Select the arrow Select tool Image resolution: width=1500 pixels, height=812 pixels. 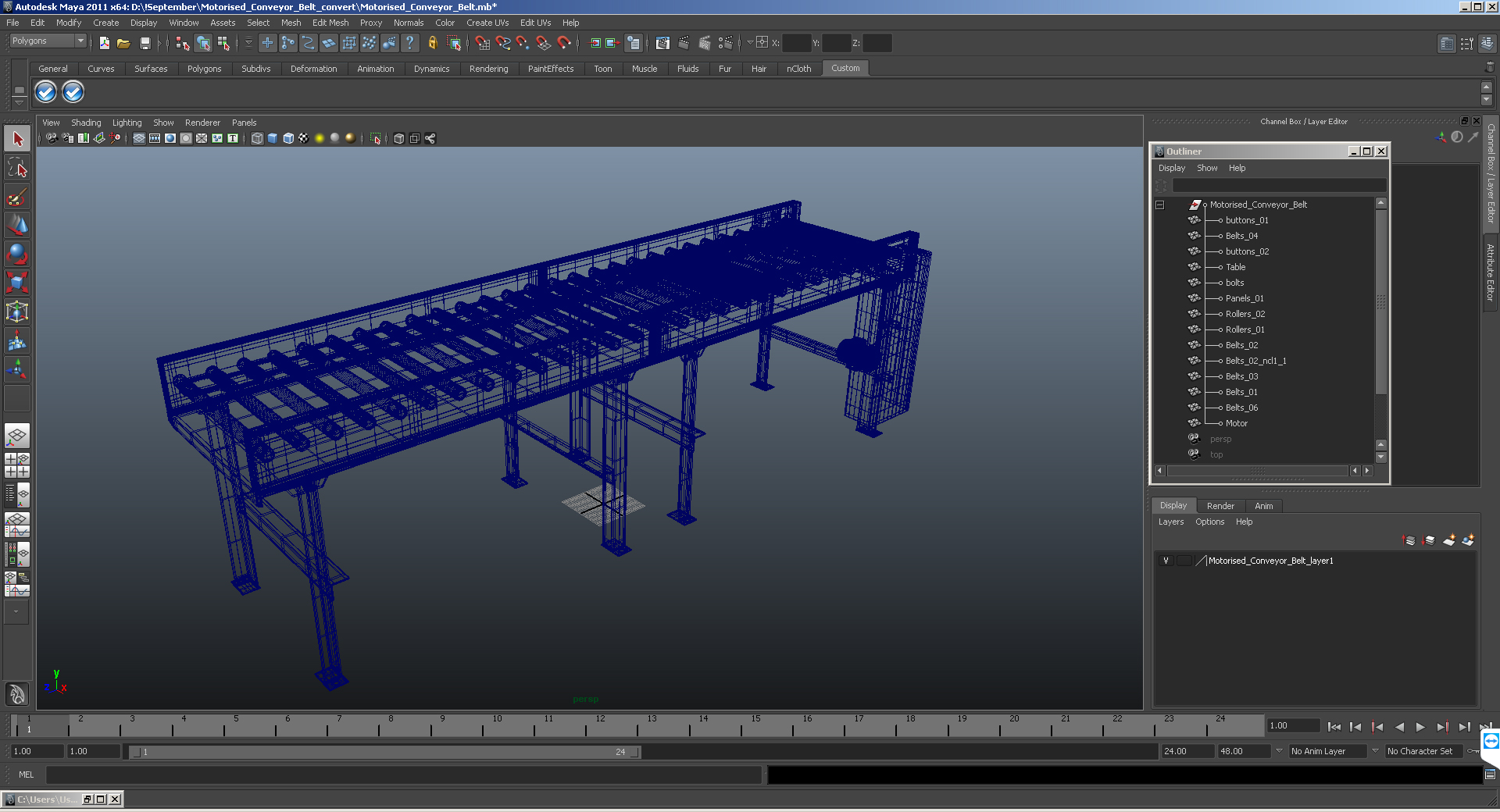click(x=17, y=139)
